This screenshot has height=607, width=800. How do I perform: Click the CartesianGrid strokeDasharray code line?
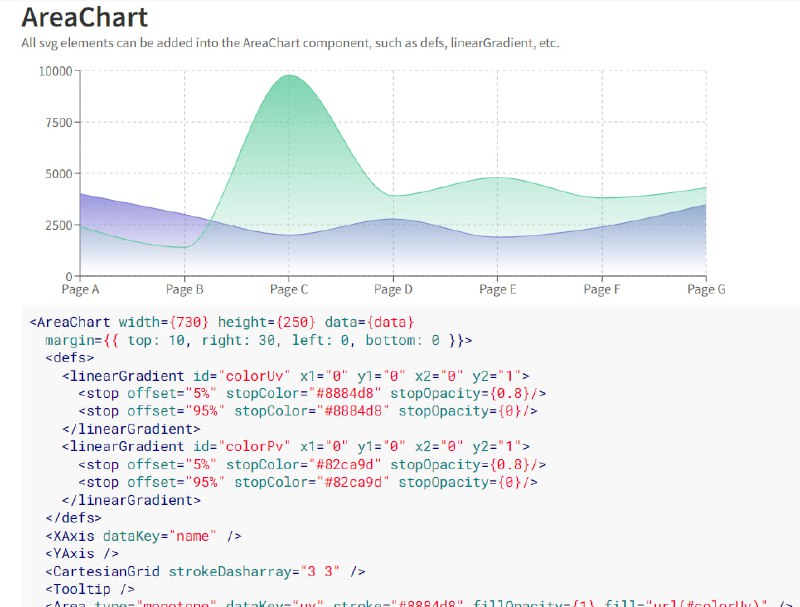(205, 571)
